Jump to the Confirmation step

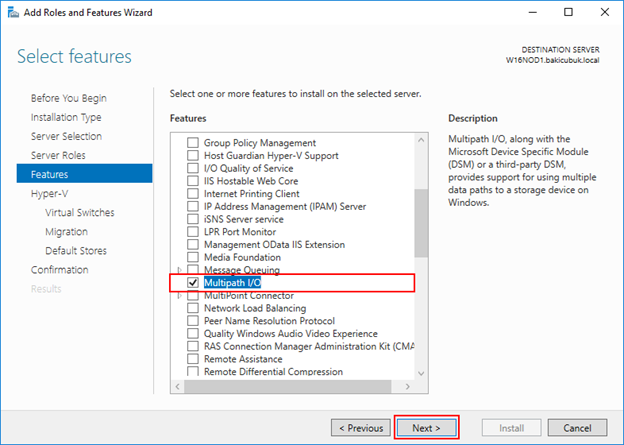[x=60, y=270]
